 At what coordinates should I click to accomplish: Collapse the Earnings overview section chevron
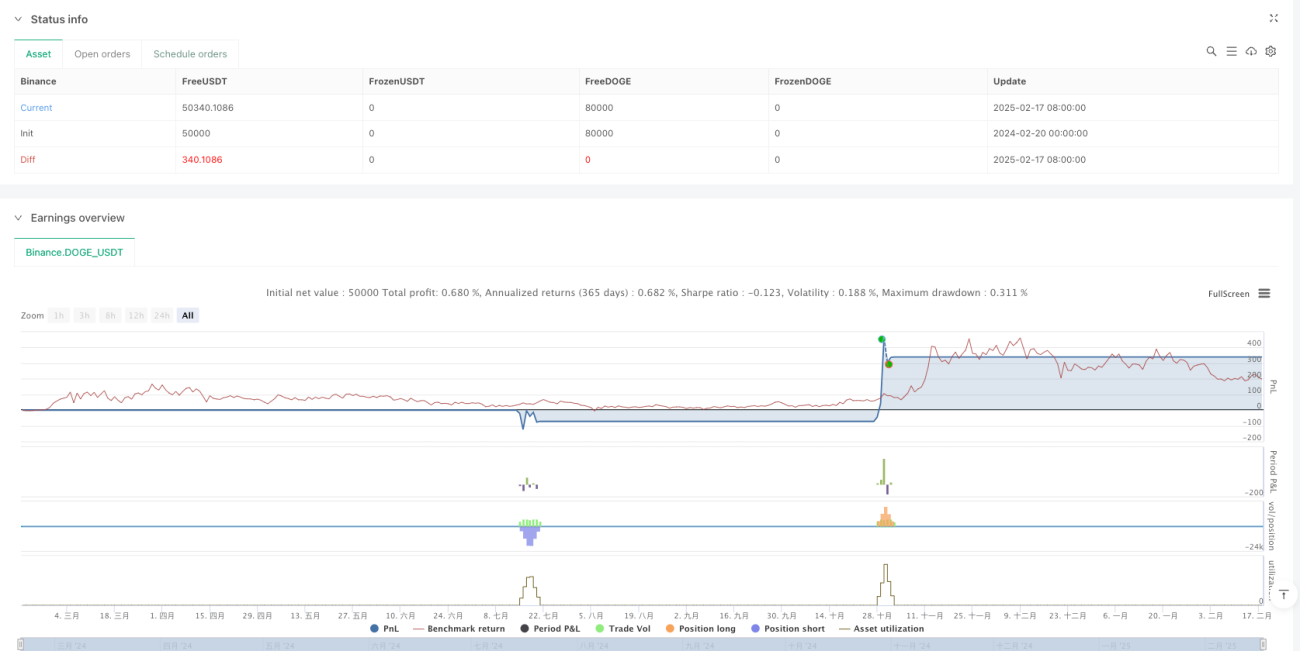coord(18,218)
